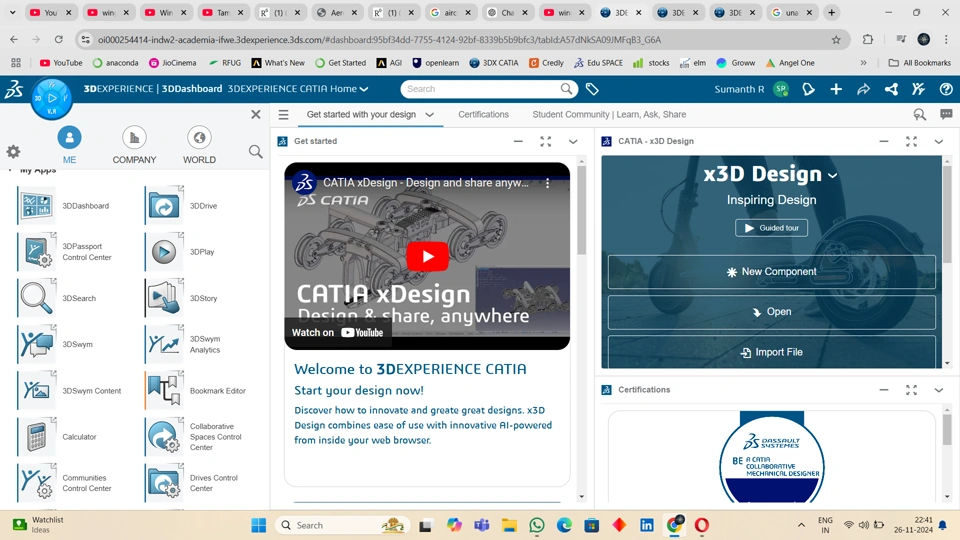Expand Get started widget menu chevron
The image size is (960, 540).
pyautogui.click(x=573, y=141)
